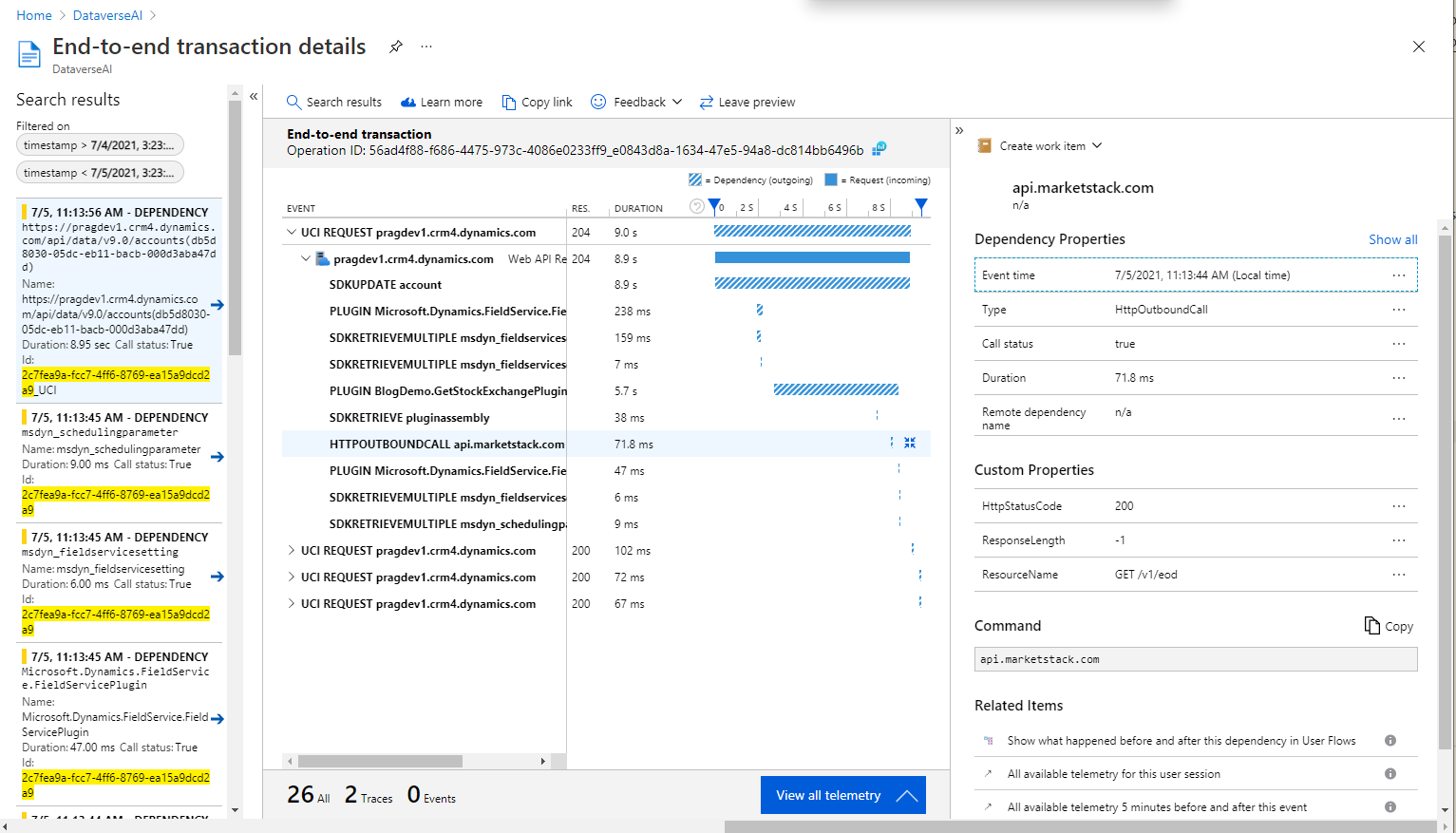1456x833 pixels.
Task: Click the search results vertical scrollbar
Action: (x=236, y=228)
